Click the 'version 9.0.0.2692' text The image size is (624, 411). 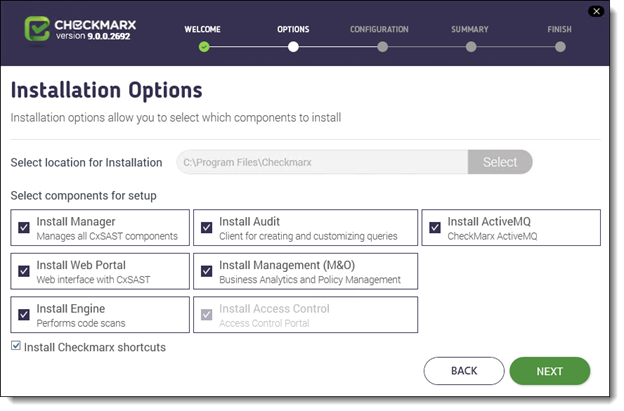coord(93,36)
